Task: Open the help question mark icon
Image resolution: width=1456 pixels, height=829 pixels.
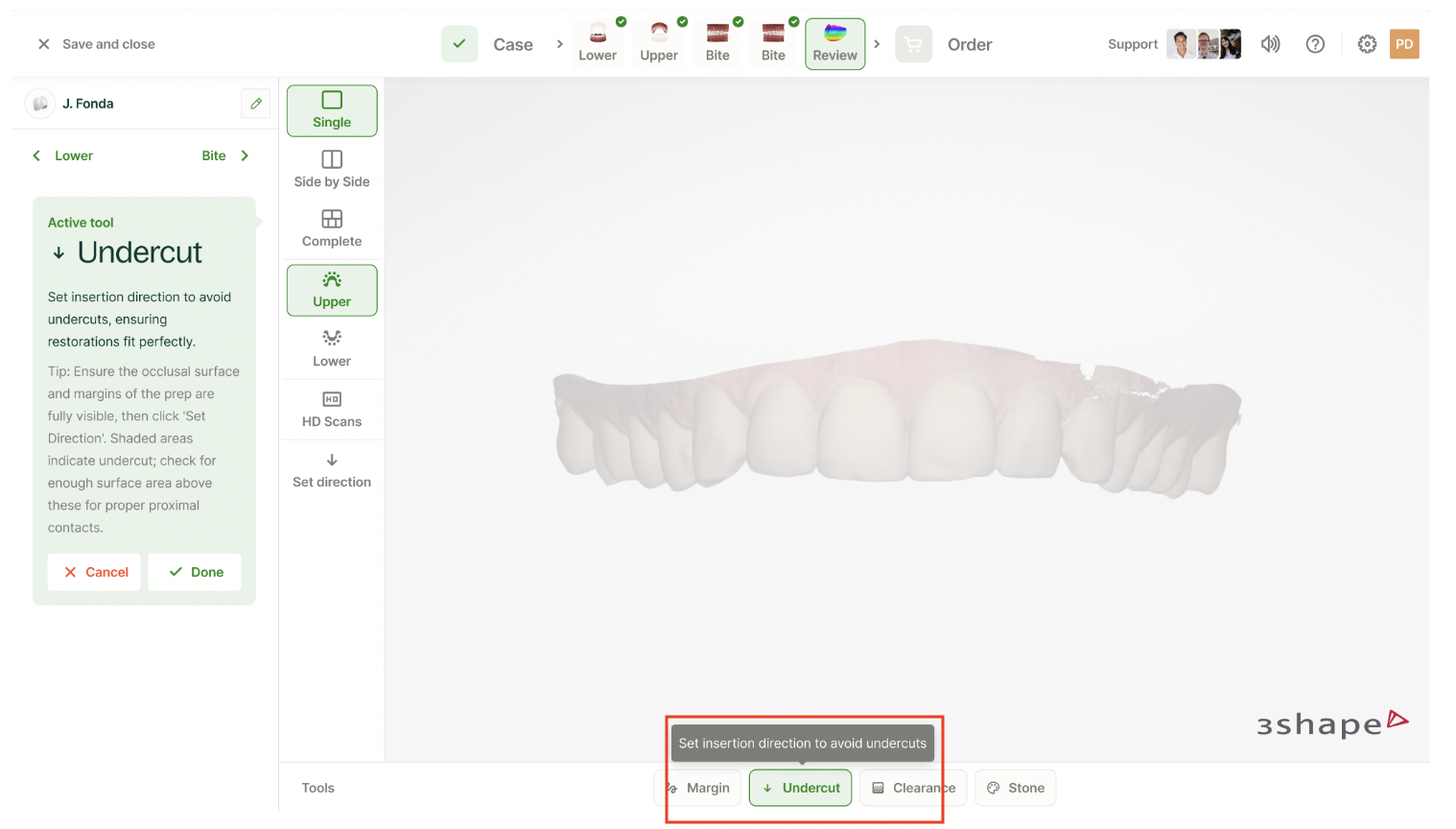Action: point(1315,44)
